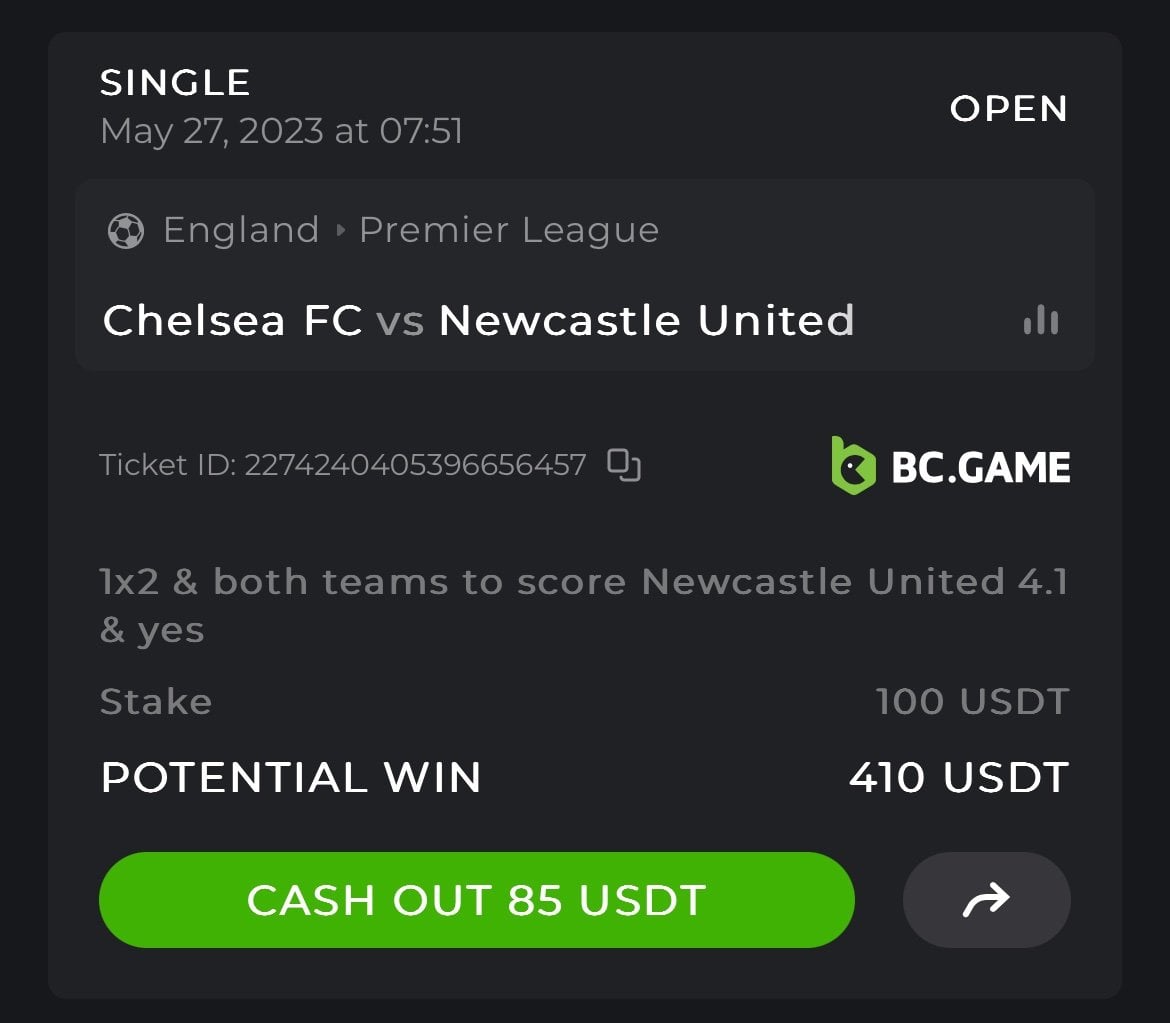Click the Newcastle United team name

click(x=646, y=321)
